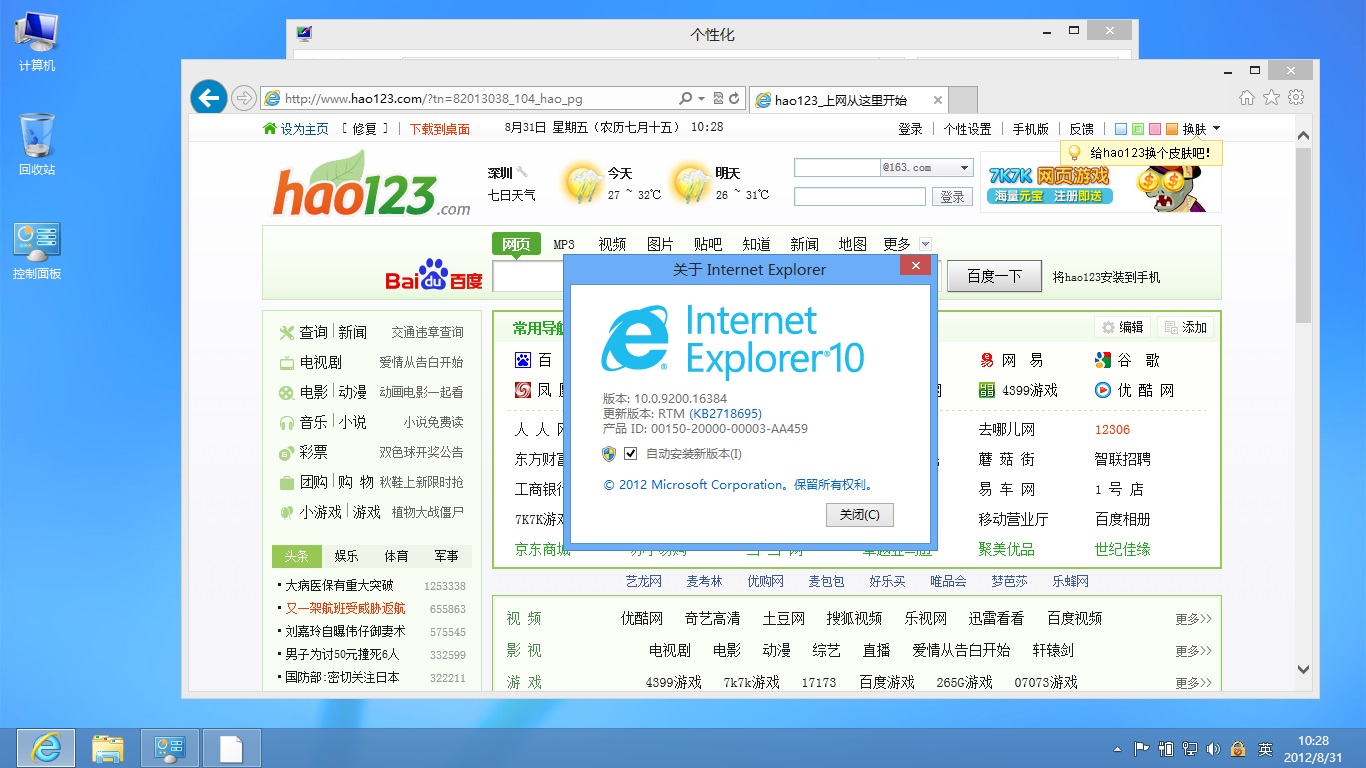Click the IE forward arrow button

click(243, 98)
